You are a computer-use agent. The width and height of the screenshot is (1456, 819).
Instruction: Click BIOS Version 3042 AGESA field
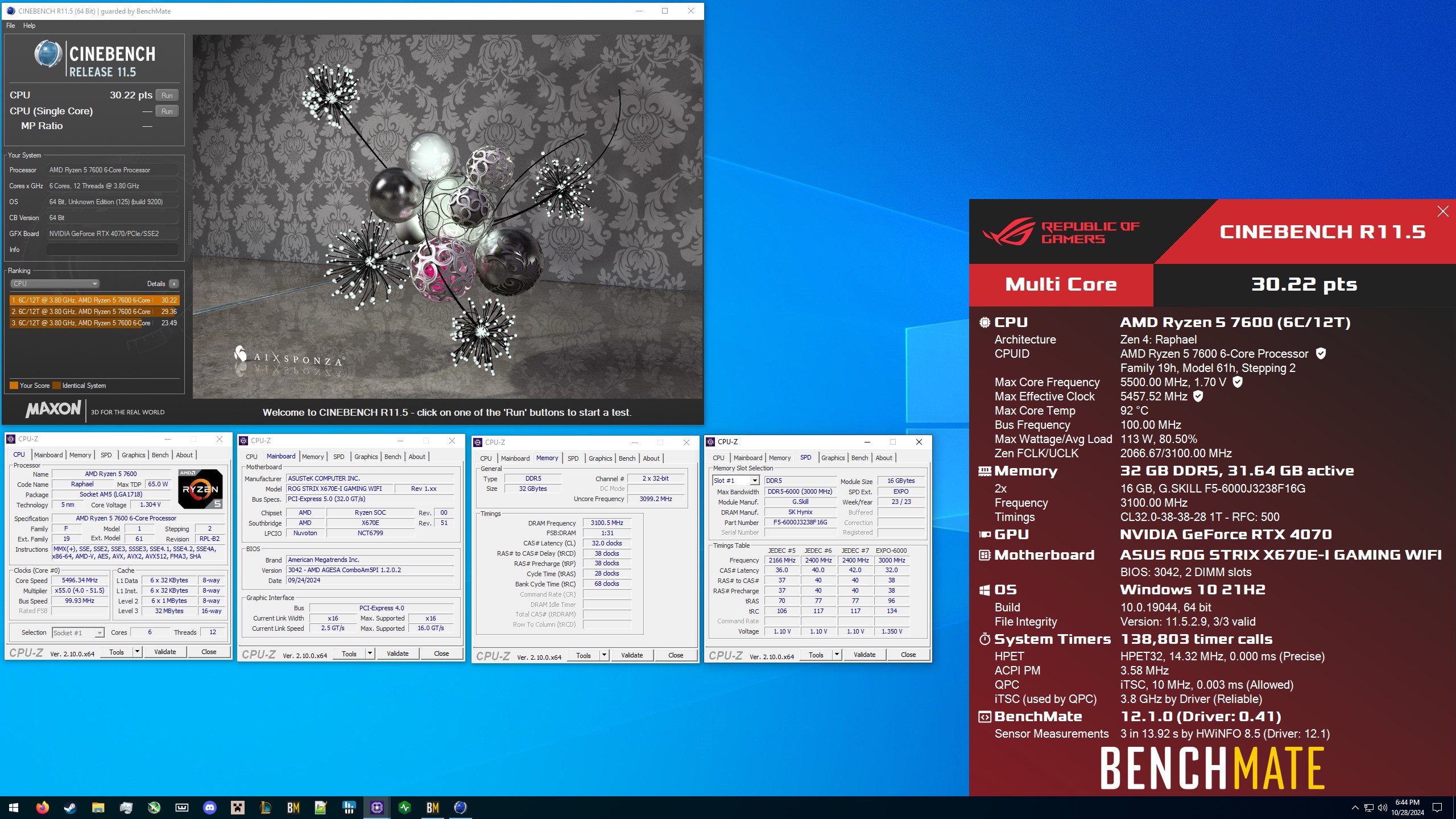tap(370, 570)
